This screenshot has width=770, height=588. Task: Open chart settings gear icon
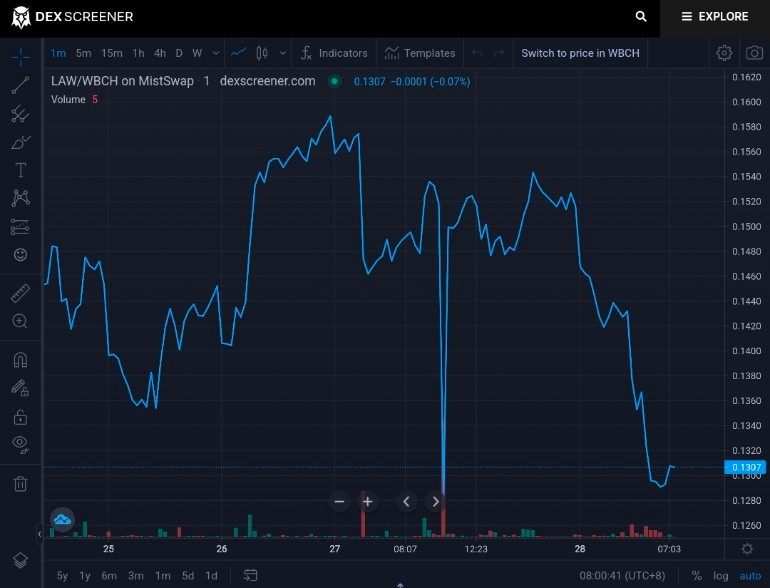pos(724,53)
